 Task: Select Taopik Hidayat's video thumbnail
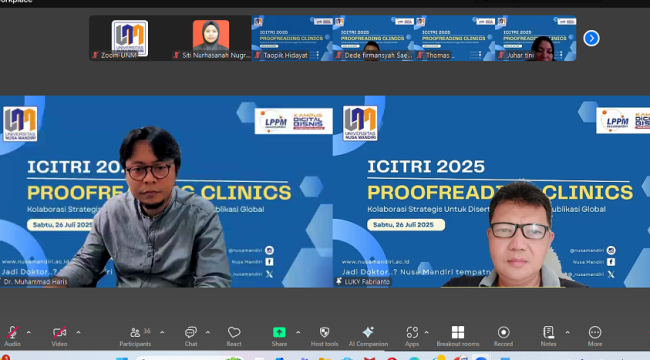point(292,38)
